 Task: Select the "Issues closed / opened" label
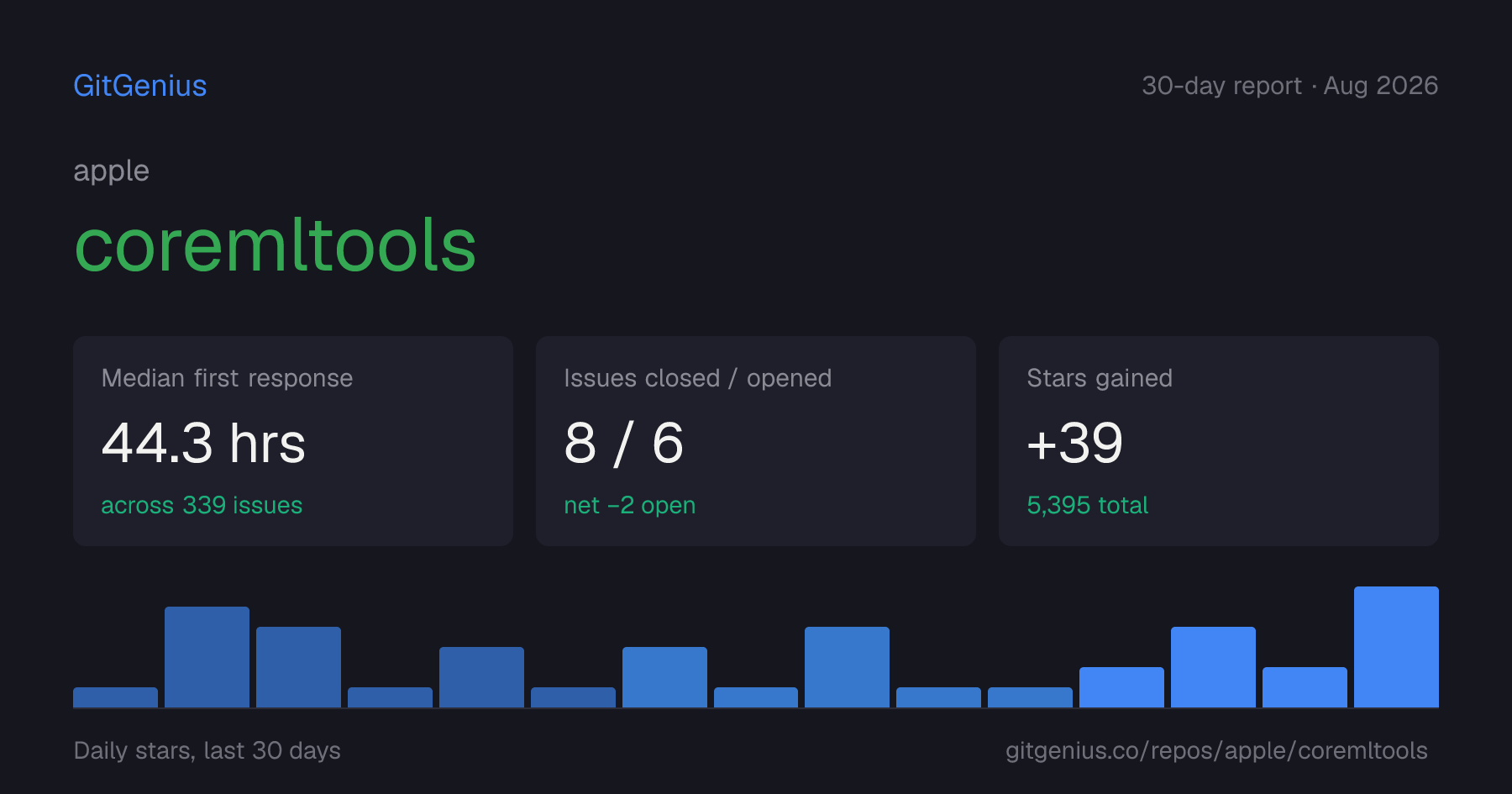698,378
